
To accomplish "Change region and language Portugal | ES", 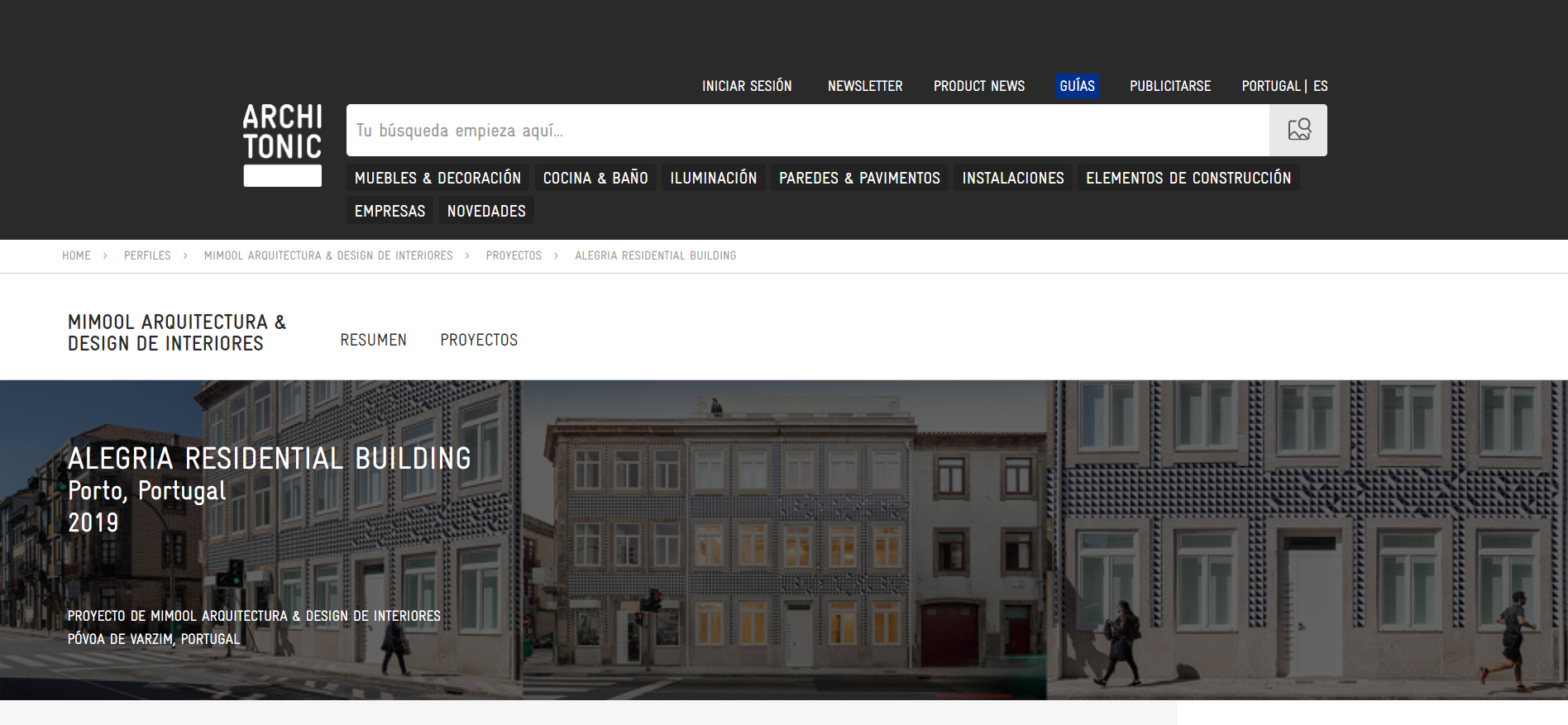I will click(1284, 86).
